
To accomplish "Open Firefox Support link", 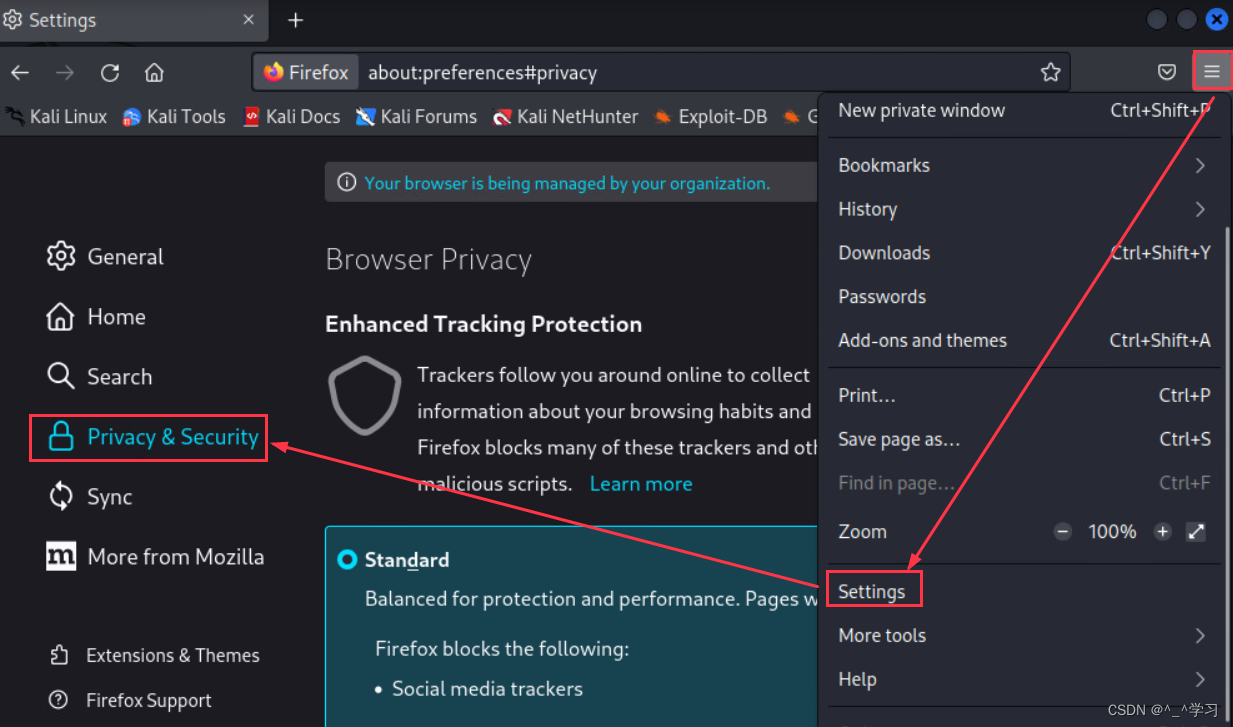I will coord(130,700).
